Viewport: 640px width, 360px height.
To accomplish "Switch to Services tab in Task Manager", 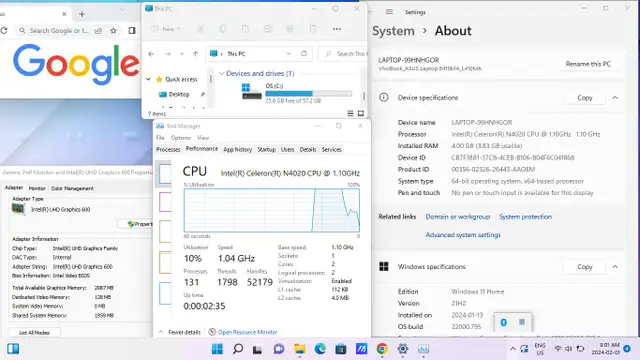I will pyautogui.click(x=331, y=149).
